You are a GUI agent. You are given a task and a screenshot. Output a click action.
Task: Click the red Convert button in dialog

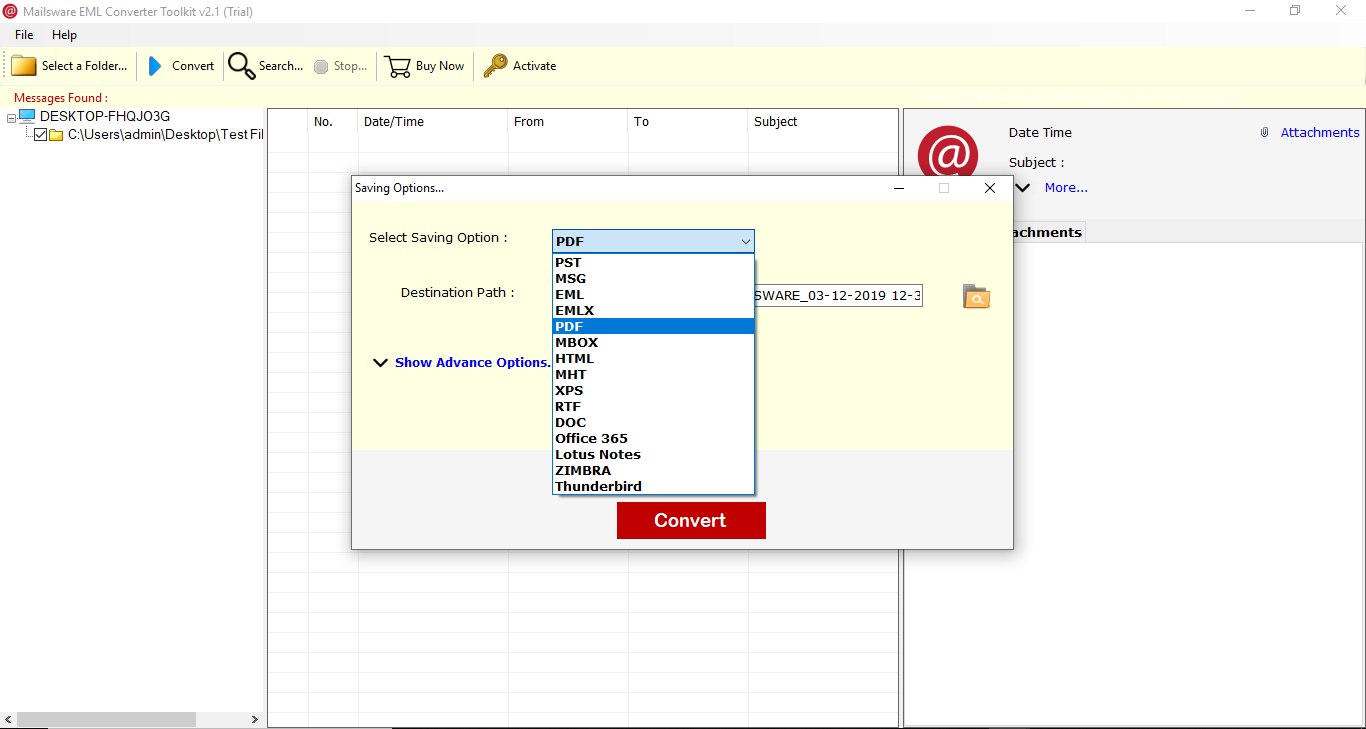click(691, 521)
